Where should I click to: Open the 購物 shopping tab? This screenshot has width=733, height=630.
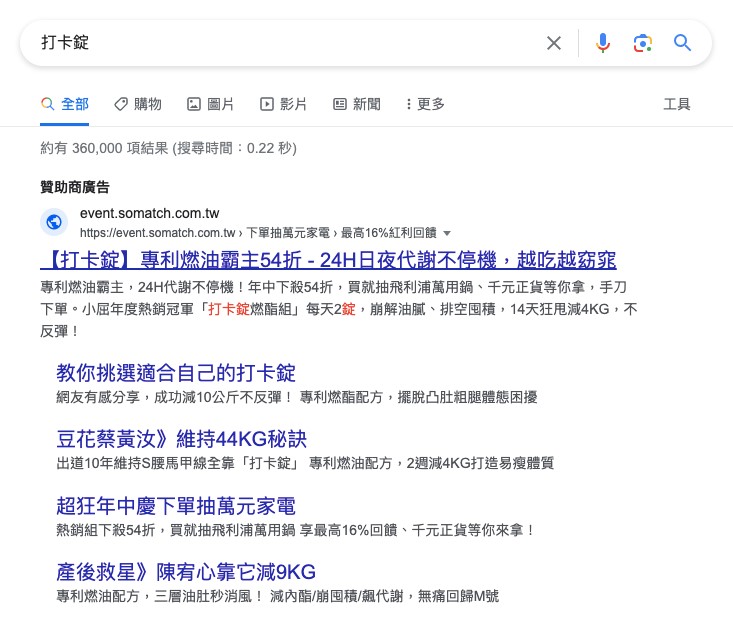coord(137,104)
